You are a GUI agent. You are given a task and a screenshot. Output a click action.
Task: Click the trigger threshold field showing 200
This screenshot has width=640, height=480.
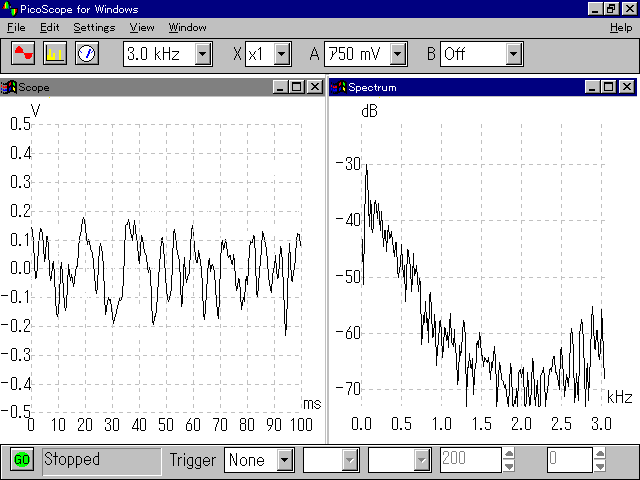(x=471, y=460)
